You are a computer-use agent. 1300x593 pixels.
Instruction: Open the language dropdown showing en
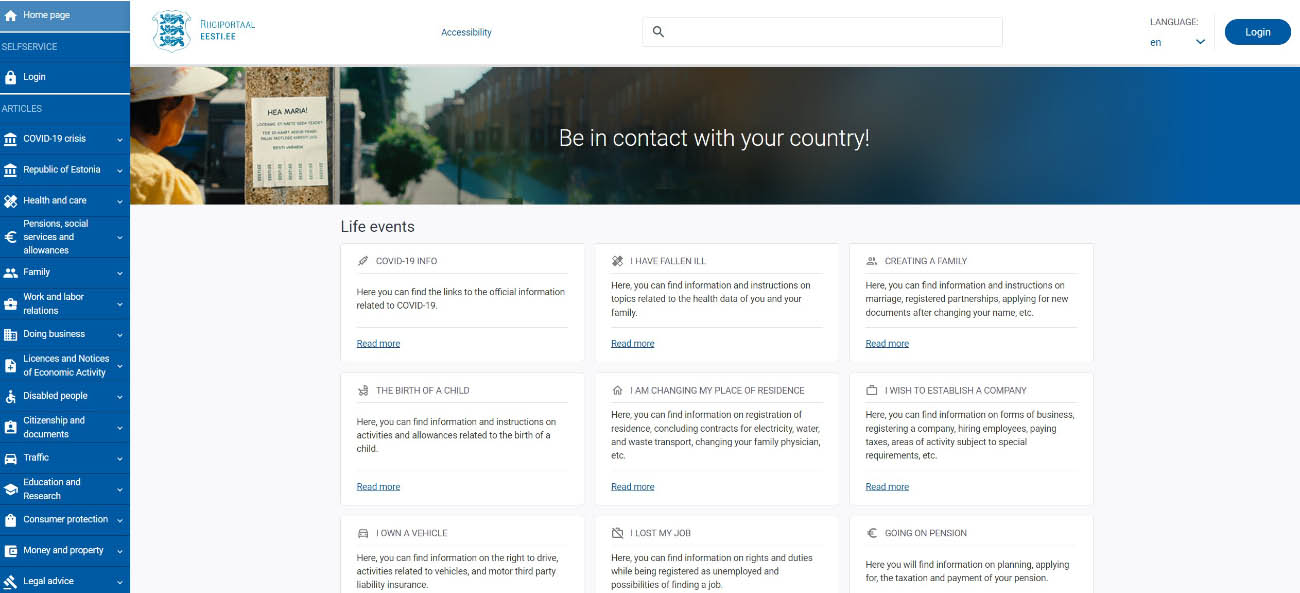[x=1178, y=42]
